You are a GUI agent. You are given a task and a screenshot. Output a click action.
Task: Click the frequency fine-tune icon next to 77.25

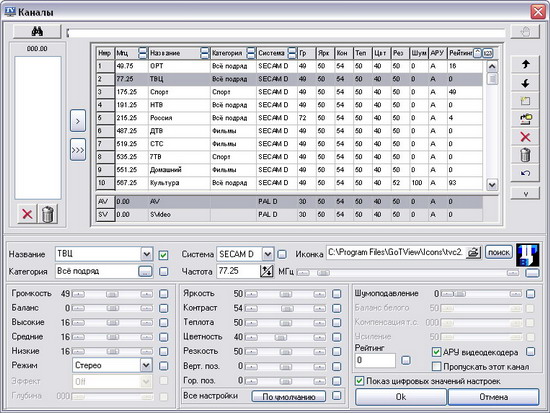[x=267, y=271]
